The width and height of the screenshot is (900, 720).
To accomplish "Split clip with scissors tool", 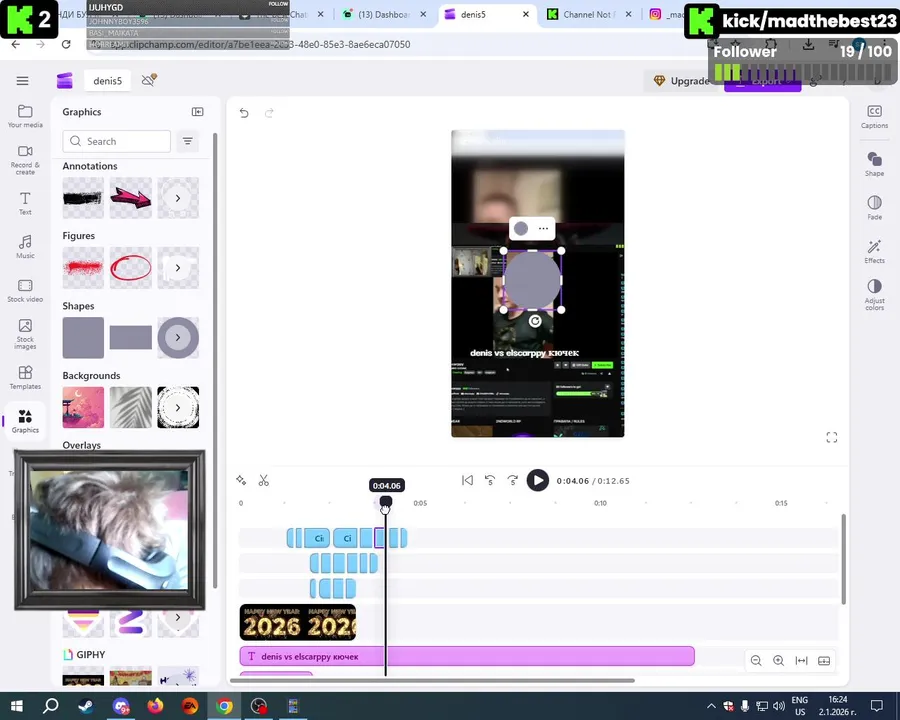I will pyautogui.click(x=263, y=481).
